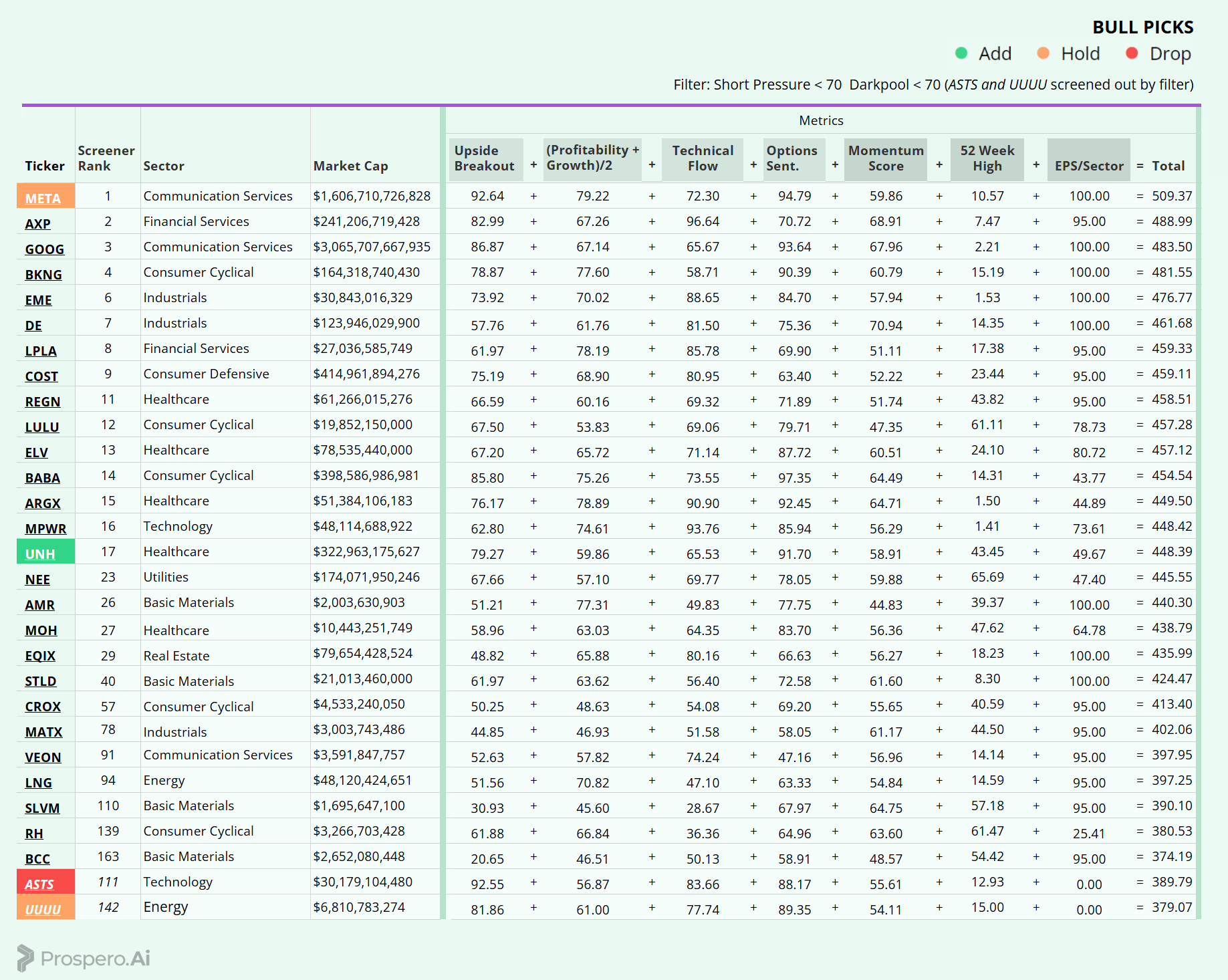Open the BKNG ticker link

click(43, 275)
